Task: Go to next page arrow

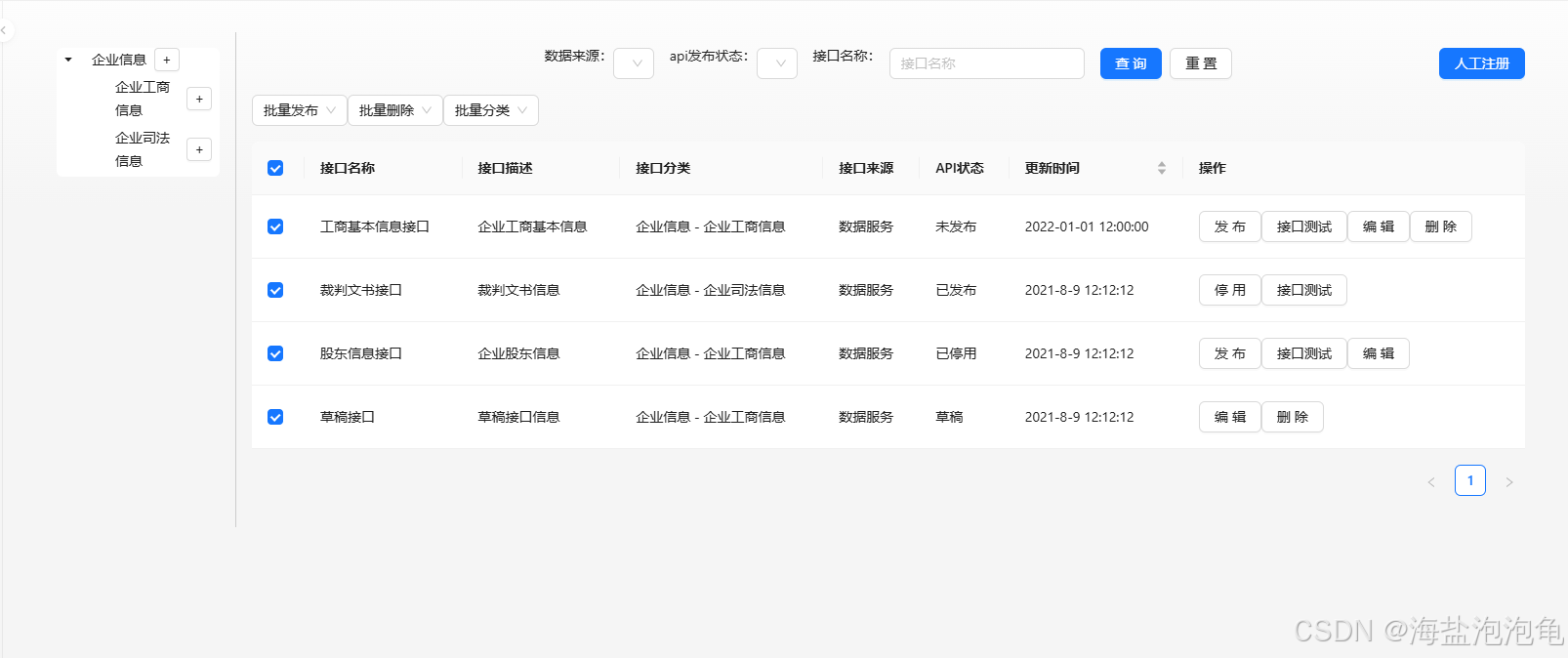Action: click(1509, 481)
